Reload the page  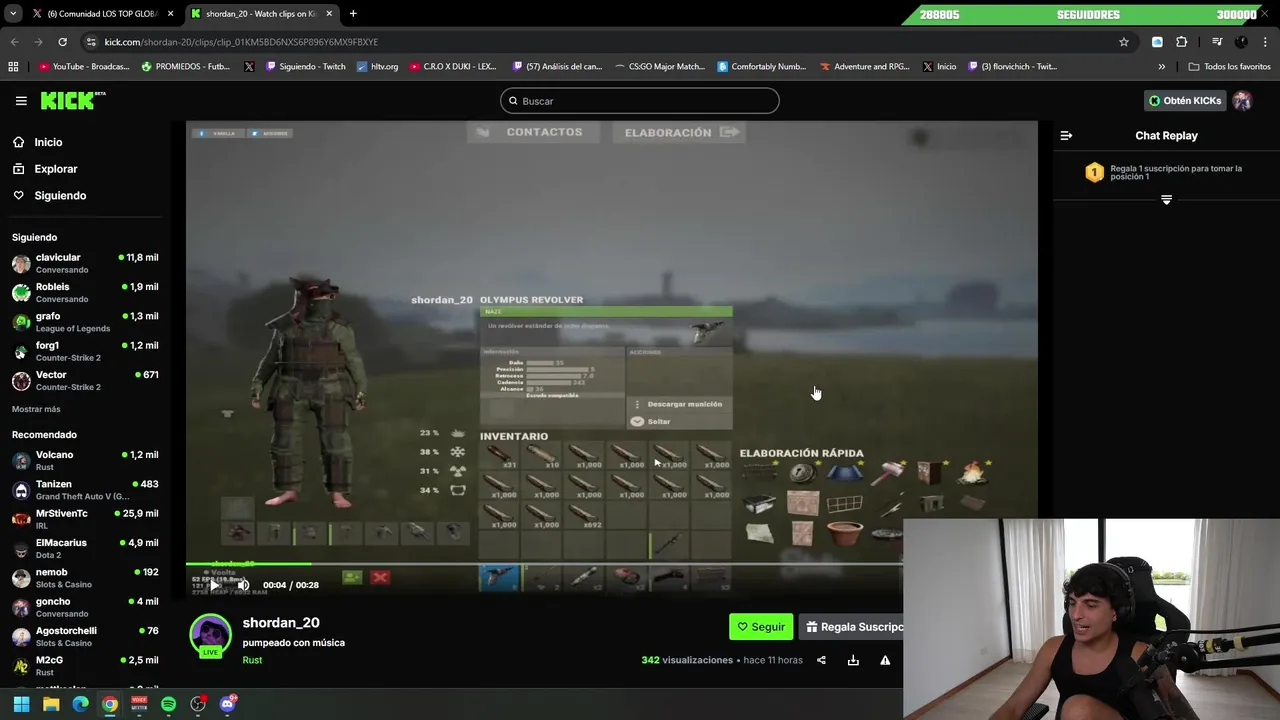62,42
